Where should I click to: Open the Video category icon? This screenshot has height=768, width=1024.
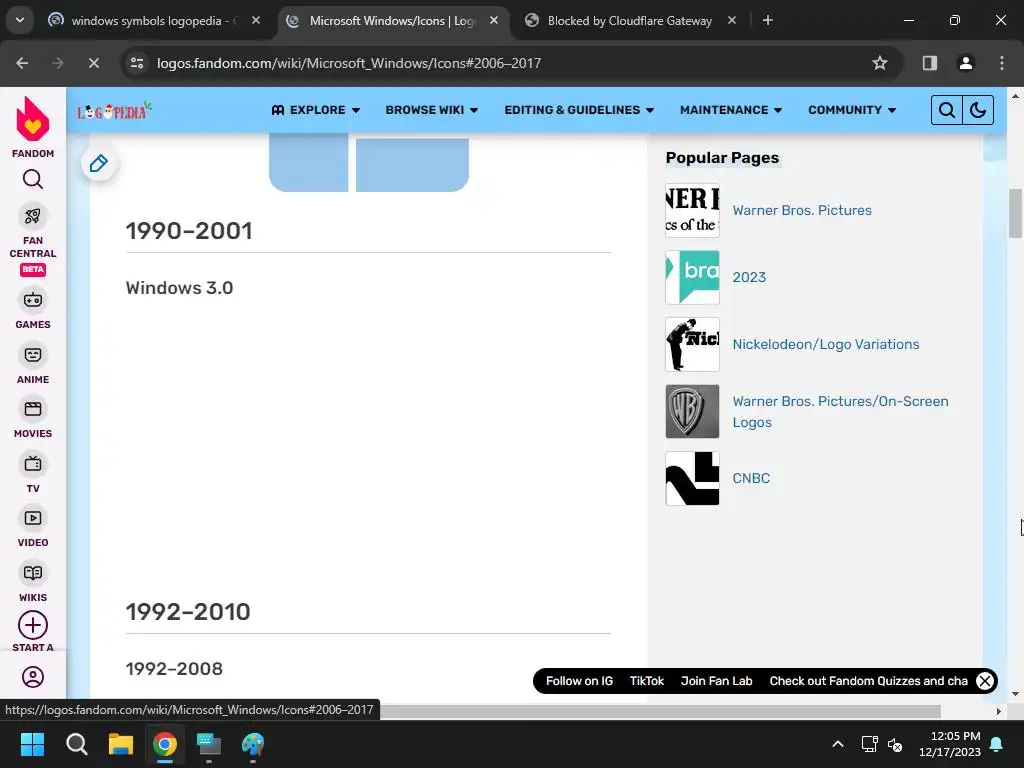coord(33,518)
